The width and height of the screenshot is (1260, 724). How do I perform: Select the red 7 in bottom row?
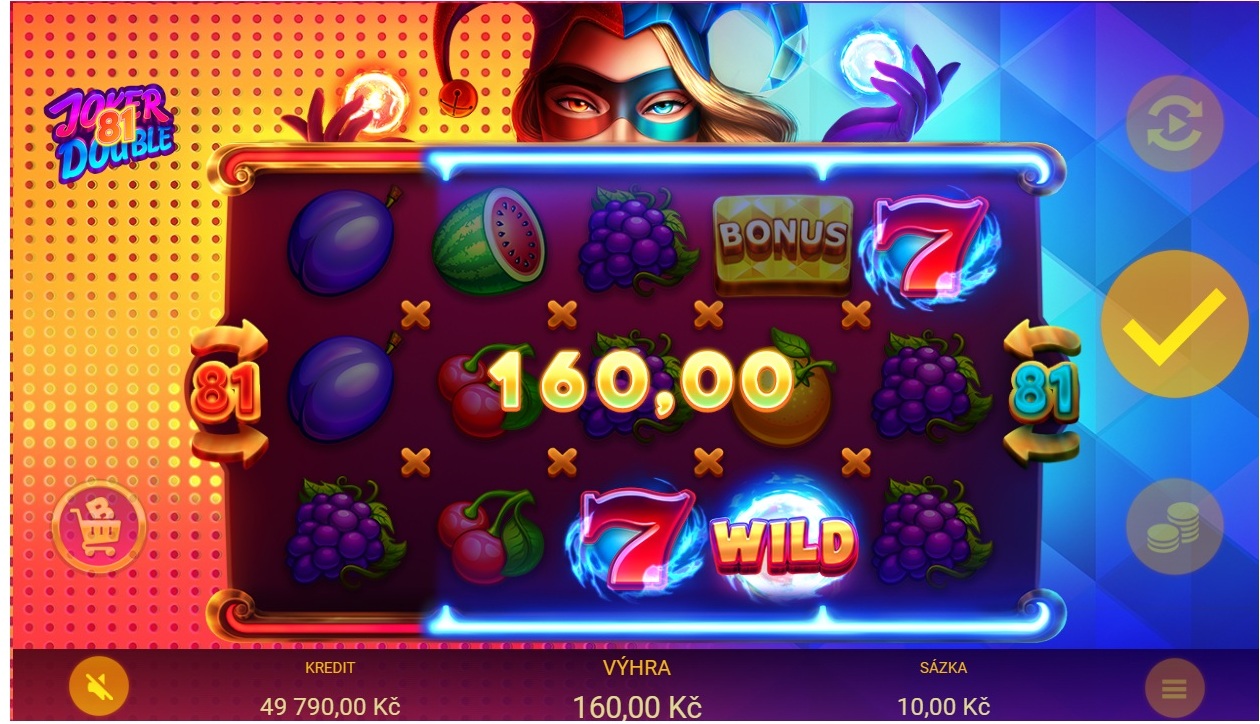[634, 541]
